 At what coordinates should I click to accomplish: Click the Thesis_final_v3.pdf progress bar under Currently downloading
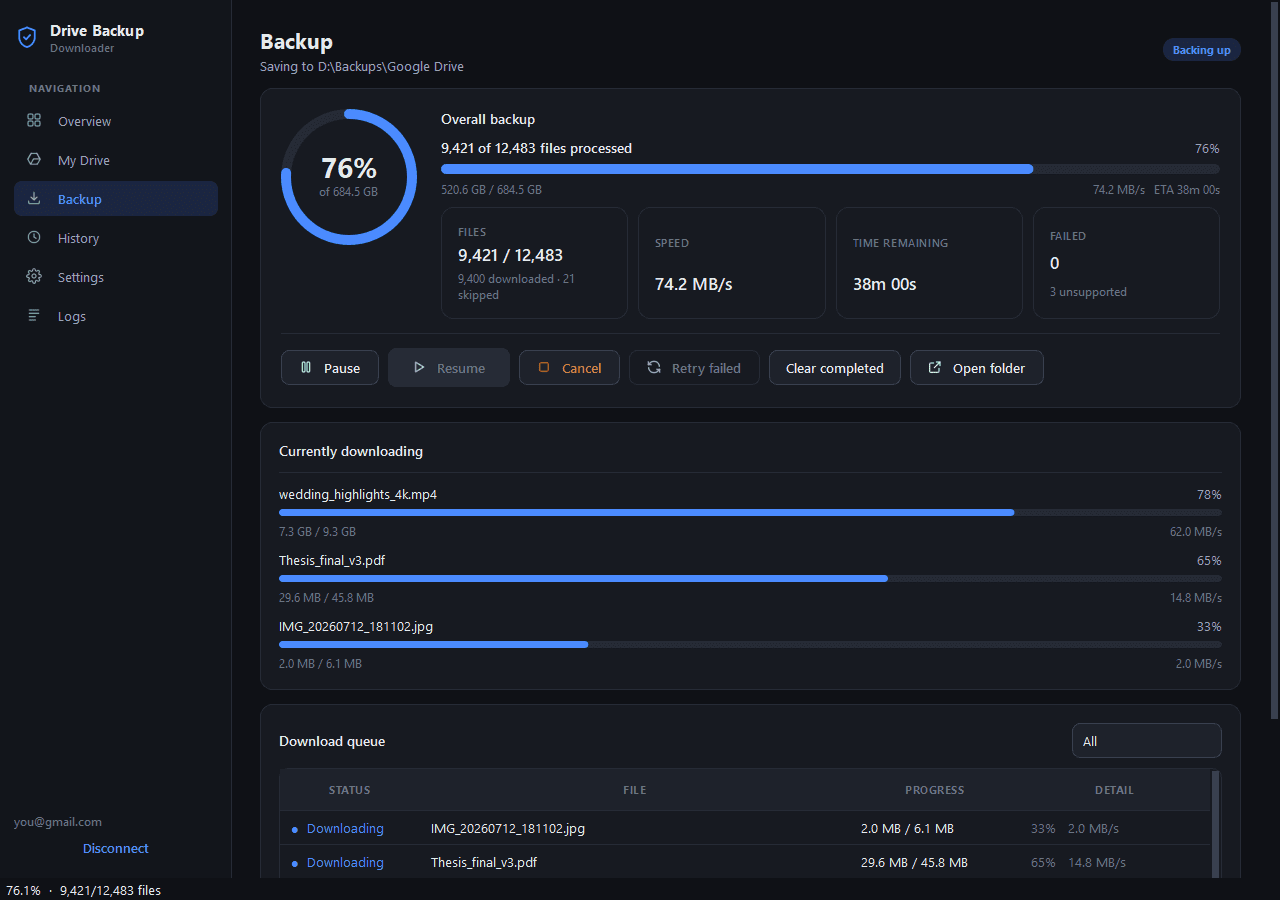750,578
